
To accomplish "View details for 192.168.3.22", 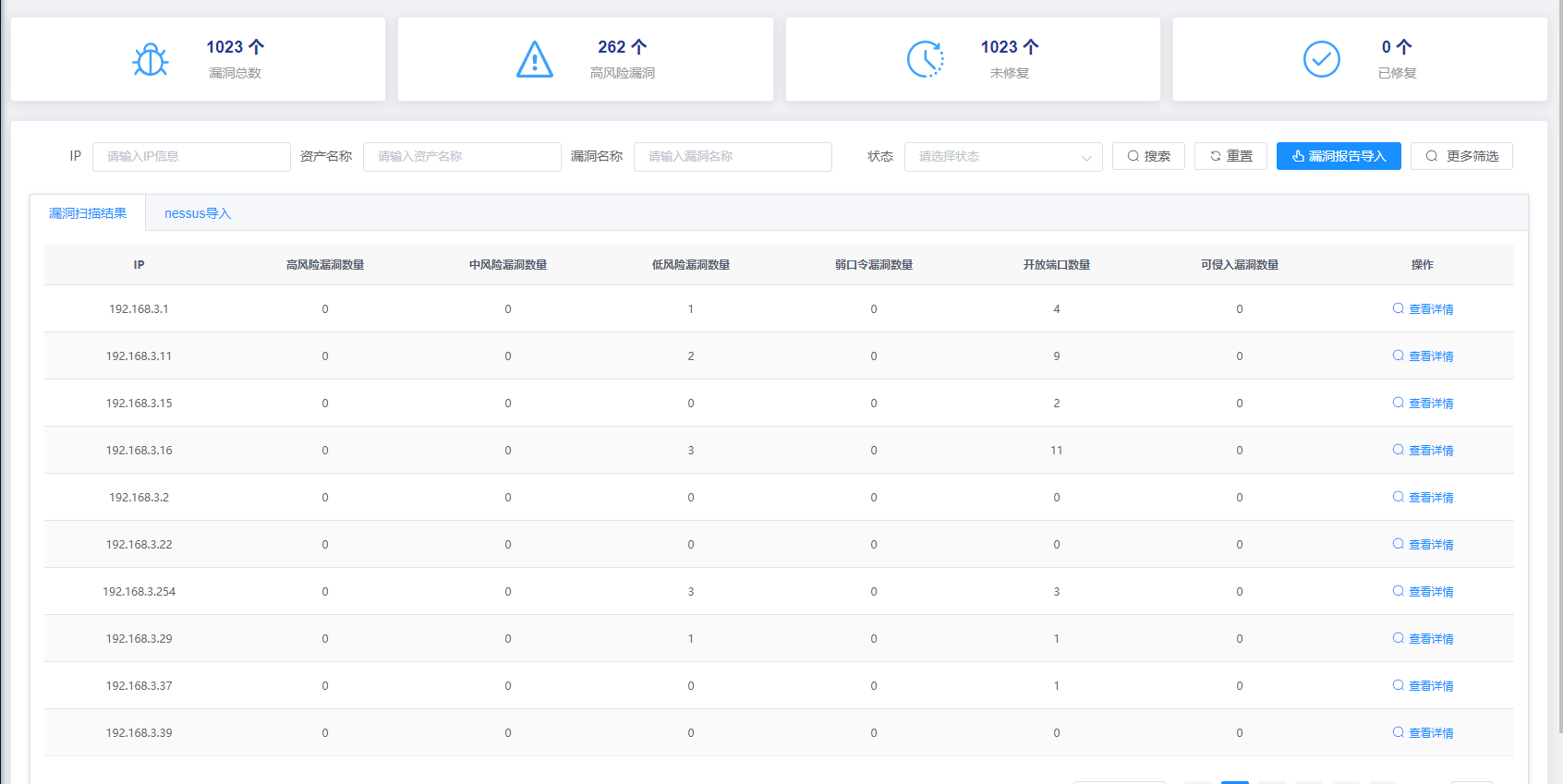I will point(1423,545).
